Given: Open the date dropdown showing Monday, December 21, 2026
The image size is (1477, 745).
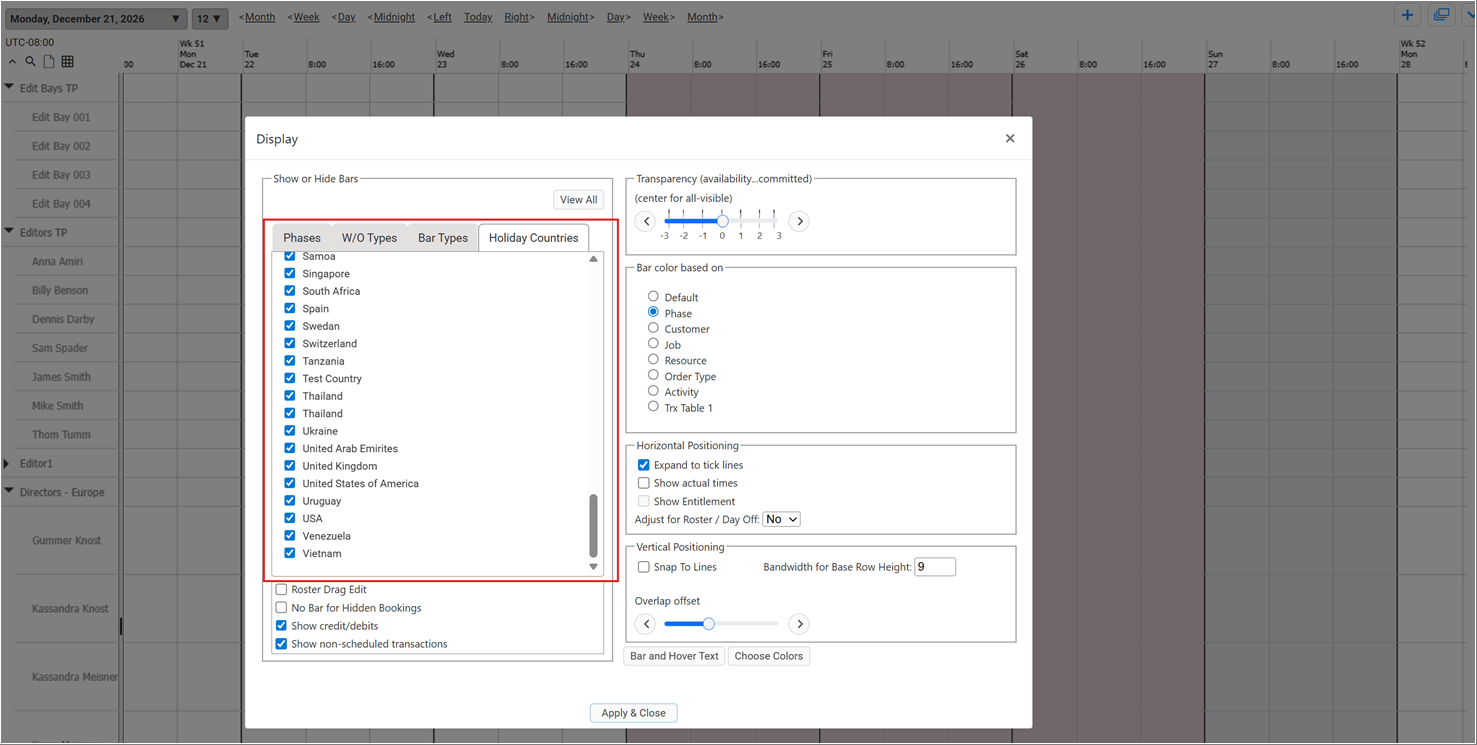Looking at the screenshot, I should tap(95, 18).
